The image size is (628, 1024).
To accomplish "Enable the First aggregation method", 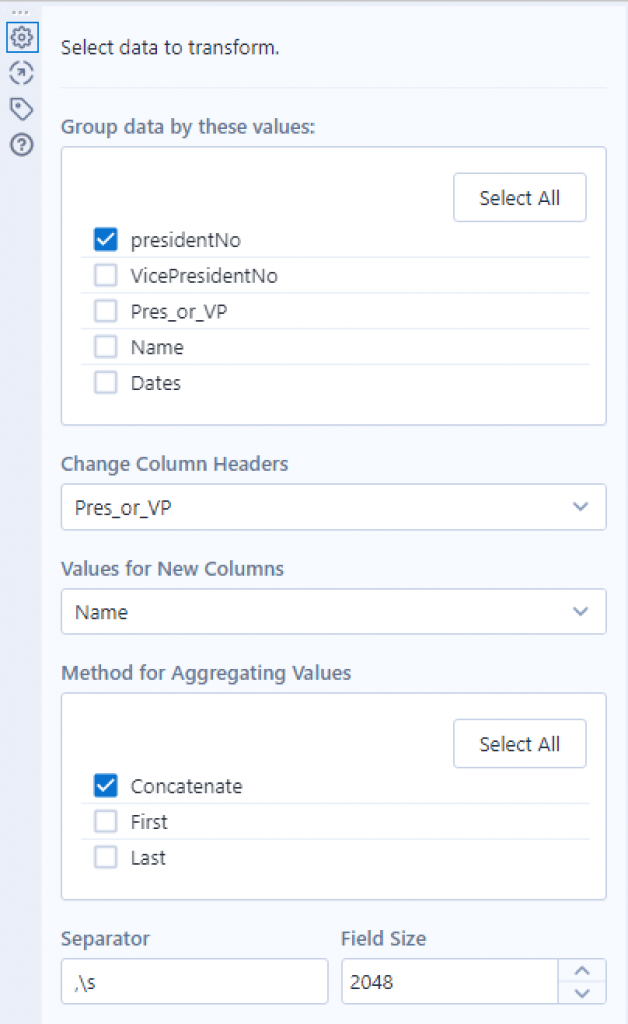I will point(106,822).
